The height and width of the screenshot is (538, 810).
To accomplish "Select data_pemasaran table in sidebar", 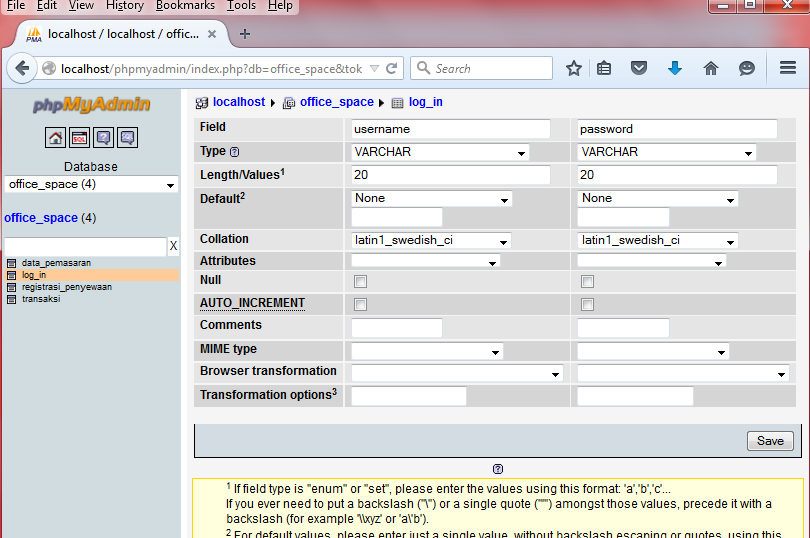I will click(56, 263).
